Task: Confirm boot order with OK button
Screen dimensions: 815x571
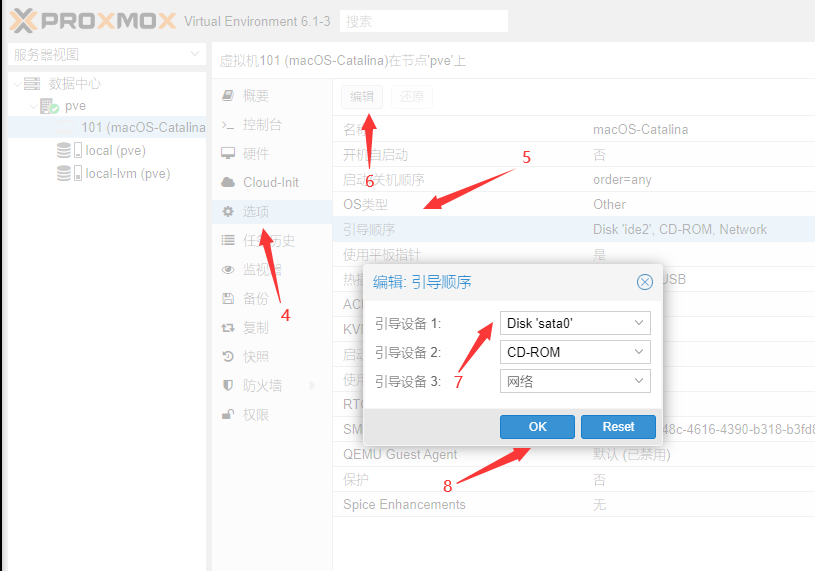Action: point(537,427)
